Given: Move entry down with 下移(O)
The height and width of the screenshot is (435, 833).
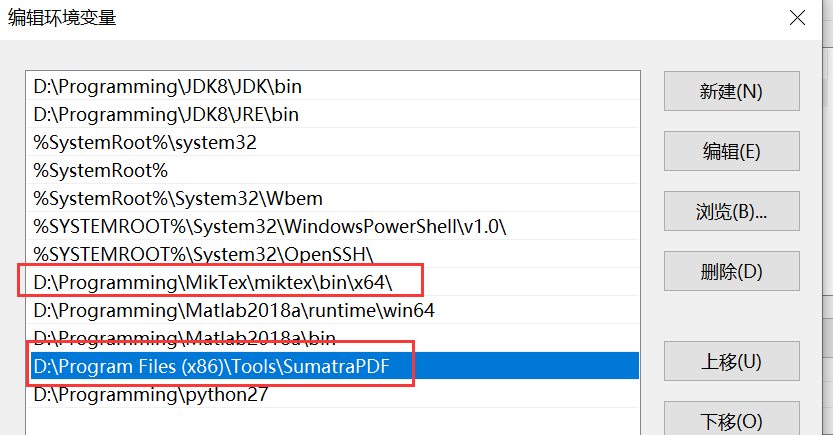Looking at the screenshot, I should [732, 420].
